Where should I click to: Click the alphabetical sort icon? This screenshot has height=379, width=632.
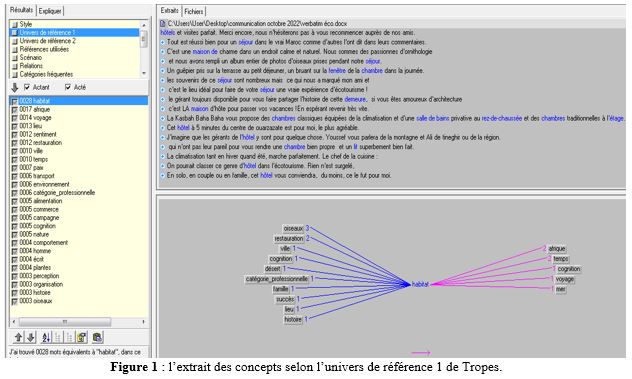point(46,337)
